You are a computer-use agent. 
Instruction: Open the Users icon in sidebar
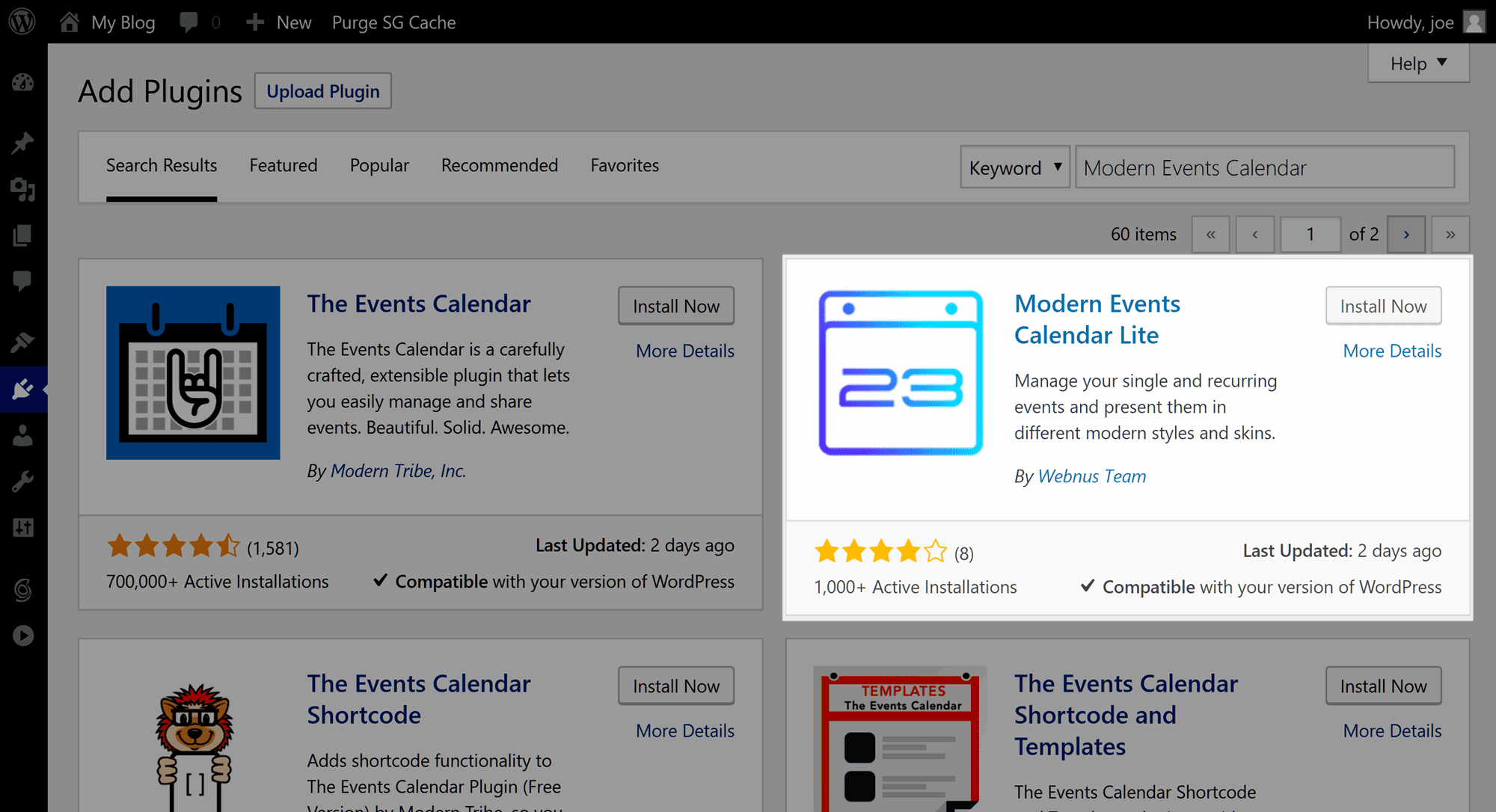tap(22, 436)
